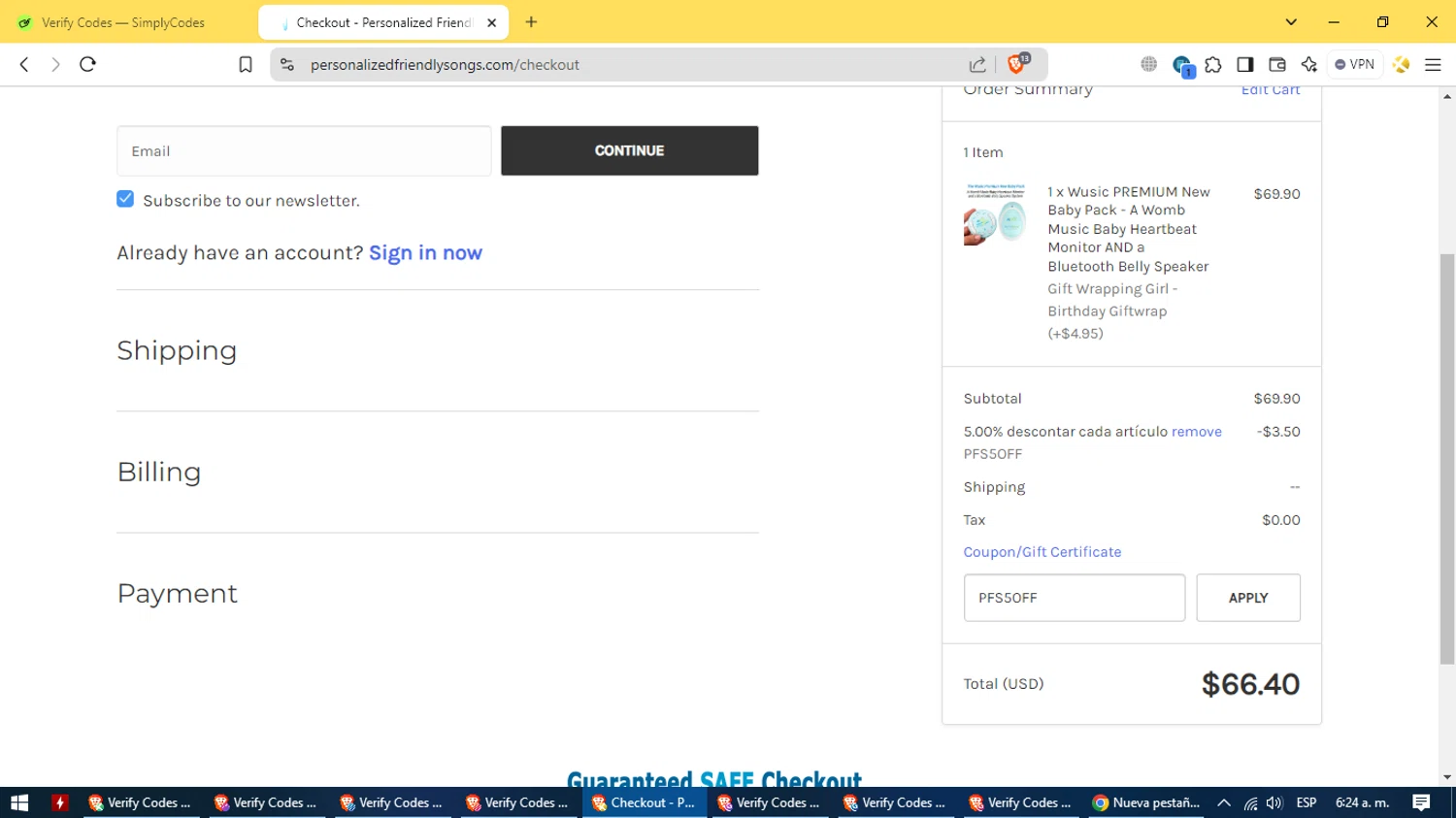Toggle Coupon/Gift Certificate section

point(1042,552)
